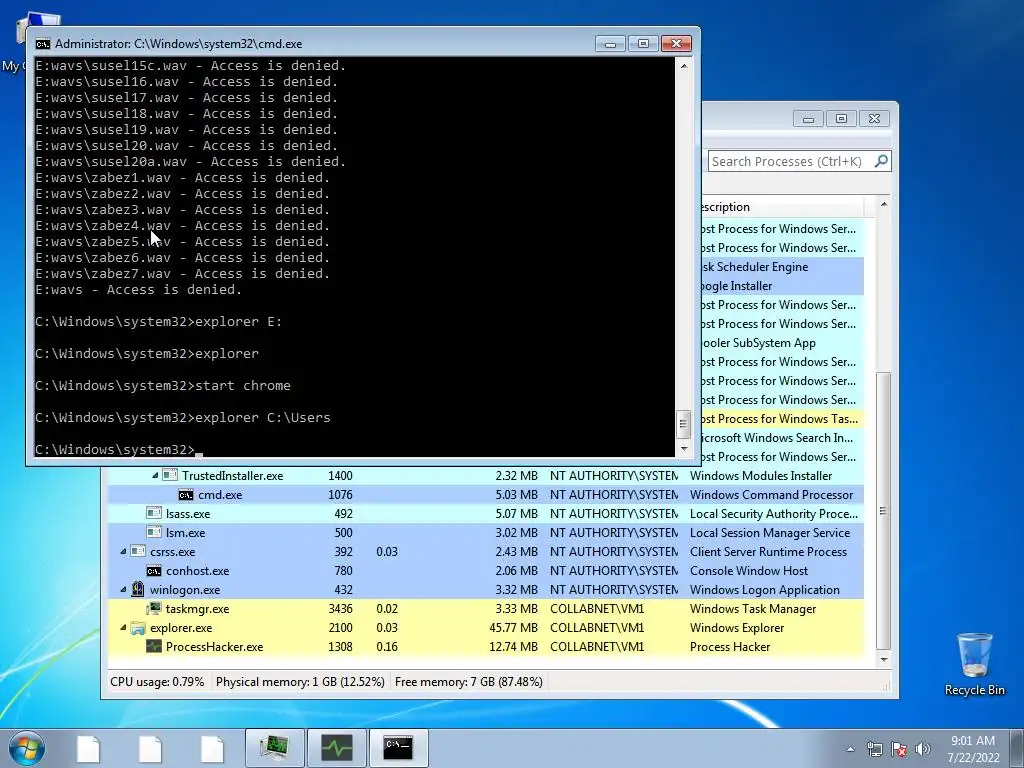Collapse the TrustedInstaller.exe tree node
The image size is (1024, 768).
click(x=155, y=475)
